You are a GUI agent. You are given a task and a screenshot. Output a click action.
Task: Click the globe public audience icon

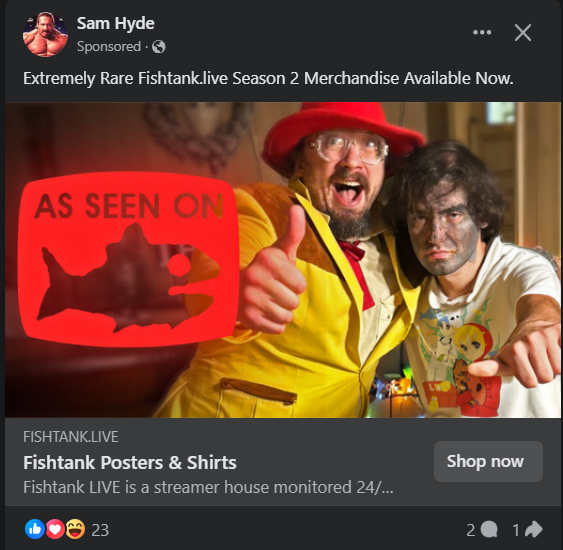pyautogui.click(x=159, y=47)
